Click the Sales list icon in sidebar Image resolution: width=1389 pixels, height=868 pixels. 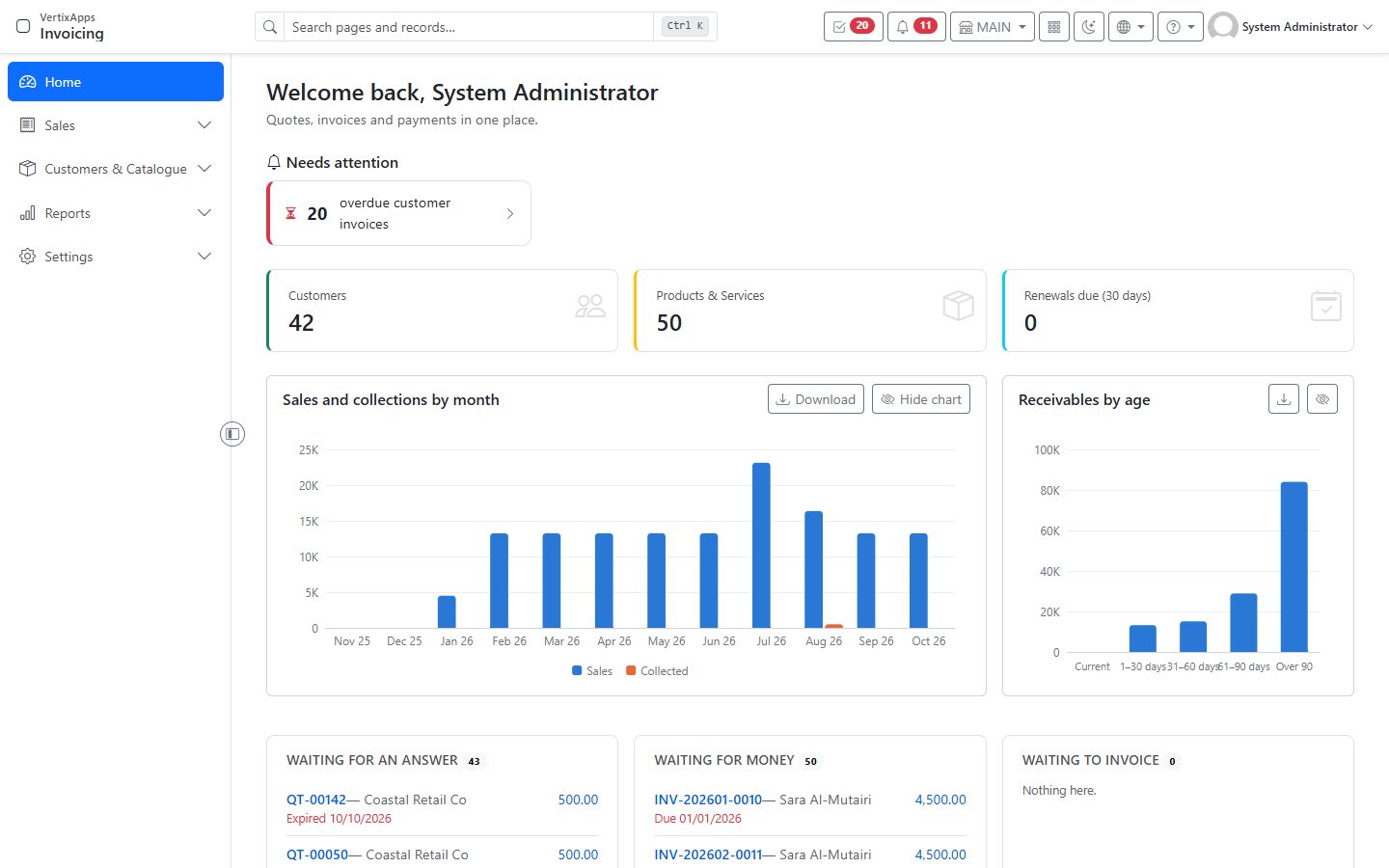[x=28, y=125]
